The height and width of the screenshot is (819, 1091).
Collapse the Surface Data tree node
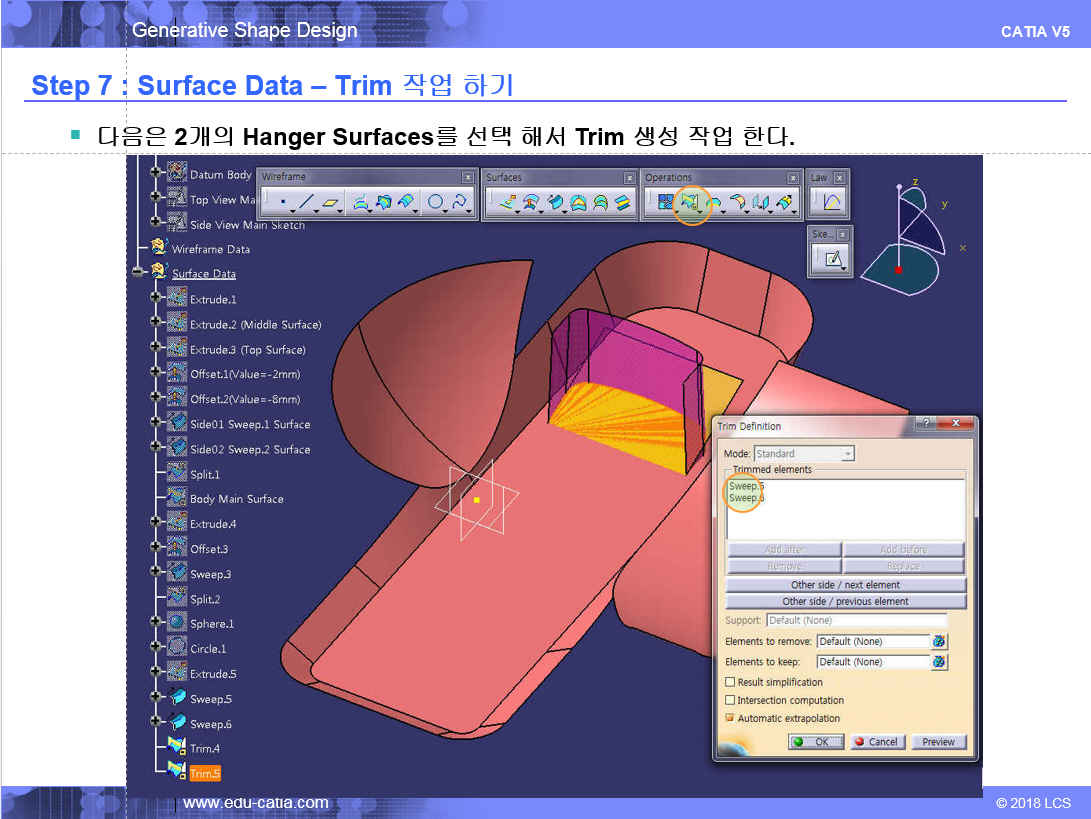coord(137,273)
